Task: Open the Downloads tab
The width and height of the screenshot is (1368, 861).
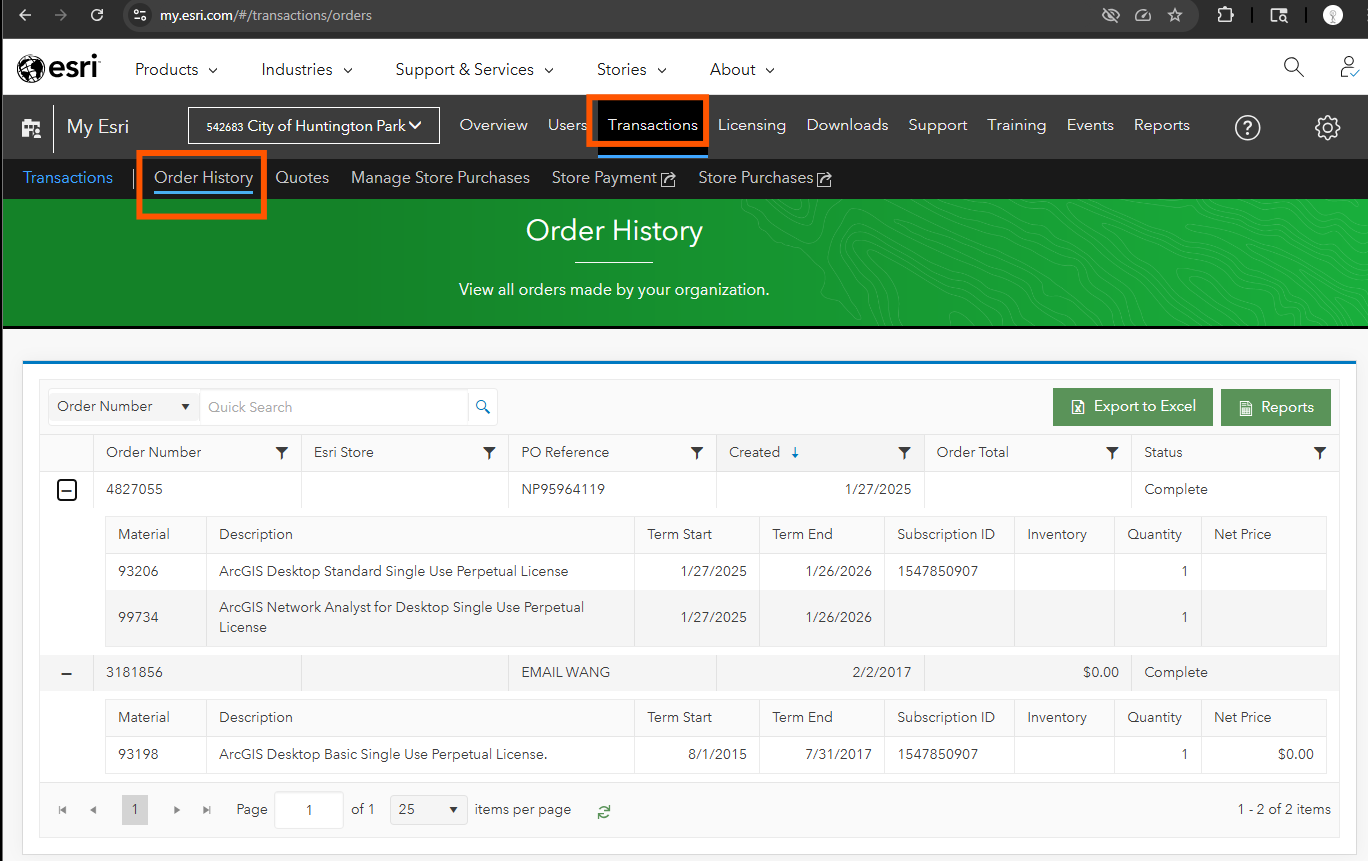Action: click(x=847, y=125)
